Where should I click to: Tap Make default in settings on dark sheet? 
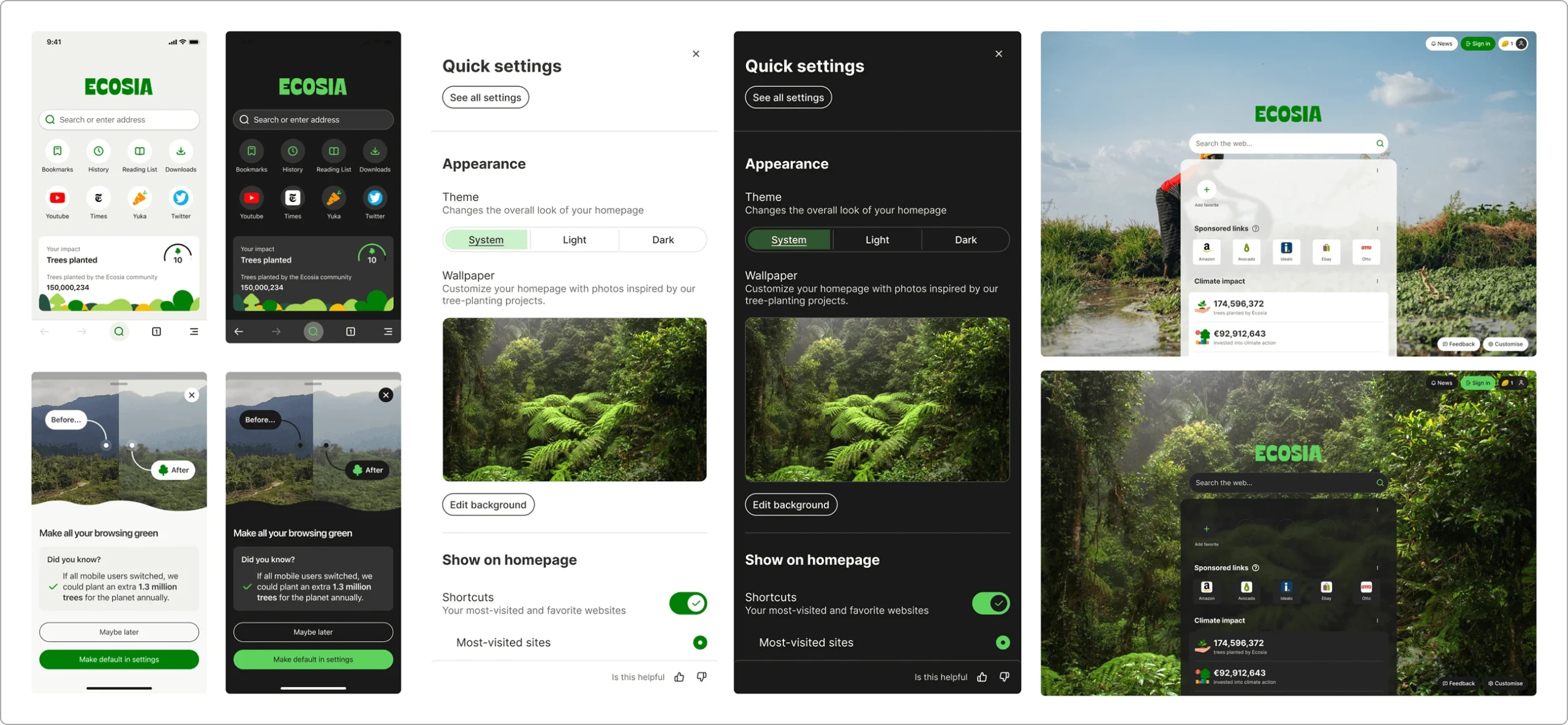coord(313,659)
